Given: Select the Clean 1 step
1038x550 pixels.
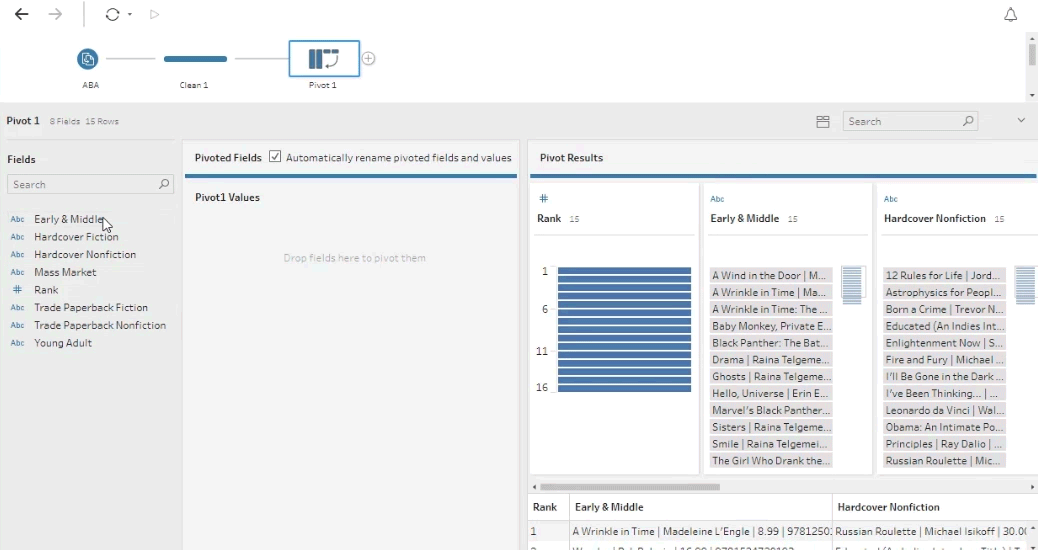Looking at the screenshot, I should (195, 59).
